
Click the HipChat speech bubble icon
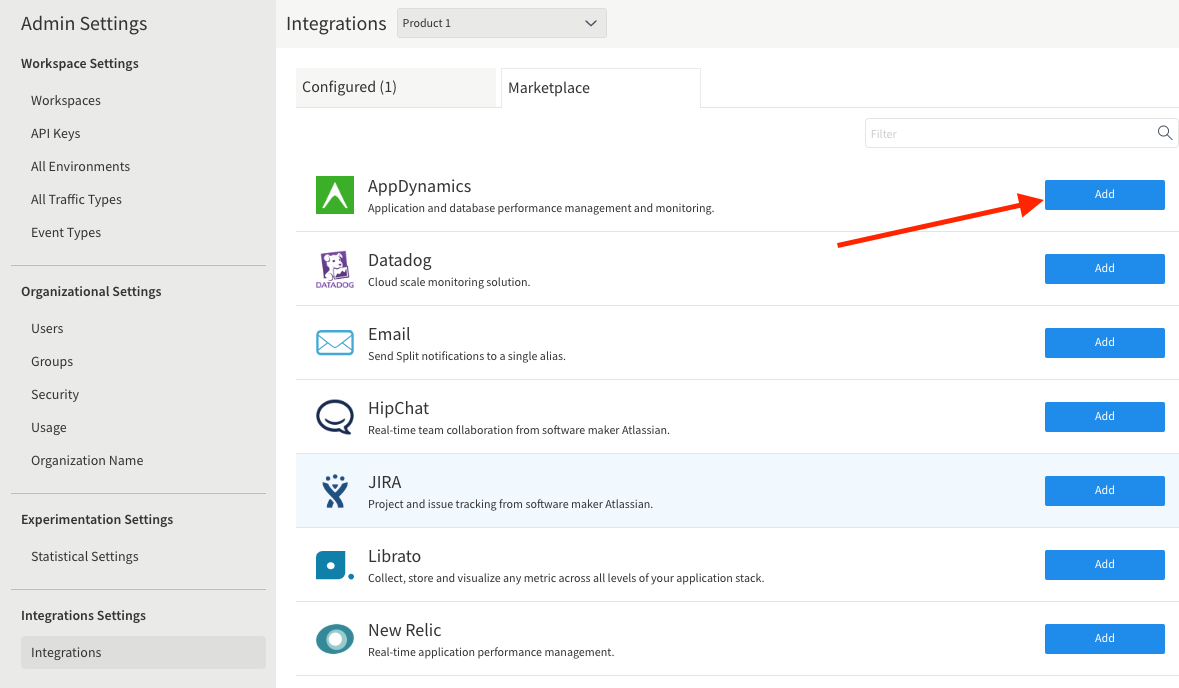coord(335,417)
